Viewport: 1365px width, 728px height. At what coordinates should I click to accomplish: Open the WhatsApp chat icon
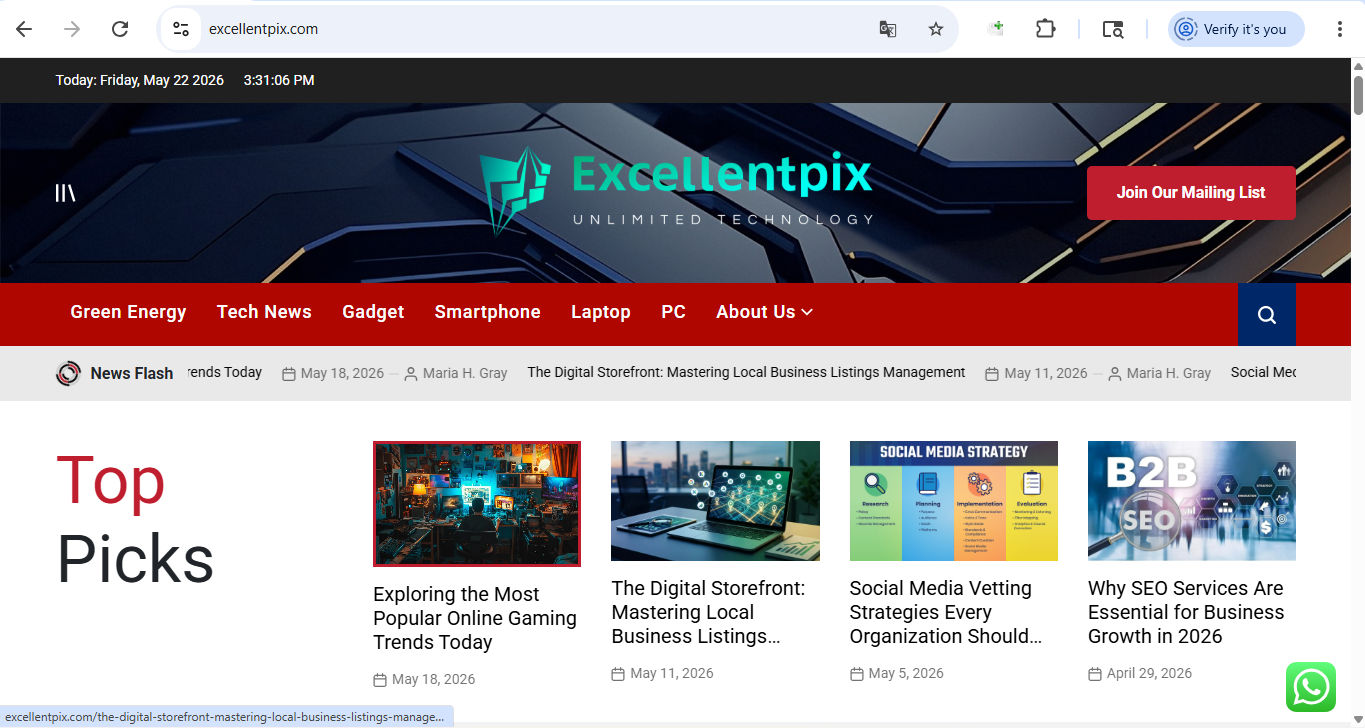[1311, 688]
